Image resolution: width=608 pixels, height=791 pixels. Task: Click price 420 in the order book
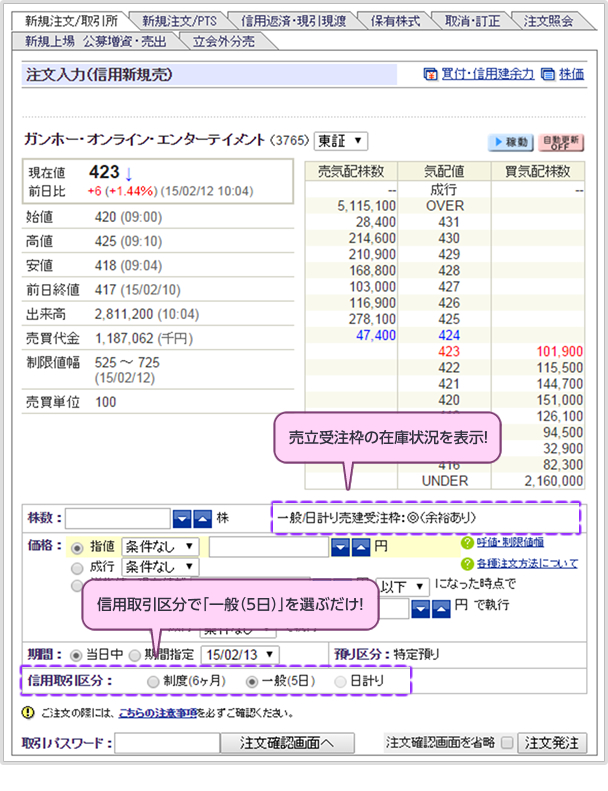click(449, 400)
